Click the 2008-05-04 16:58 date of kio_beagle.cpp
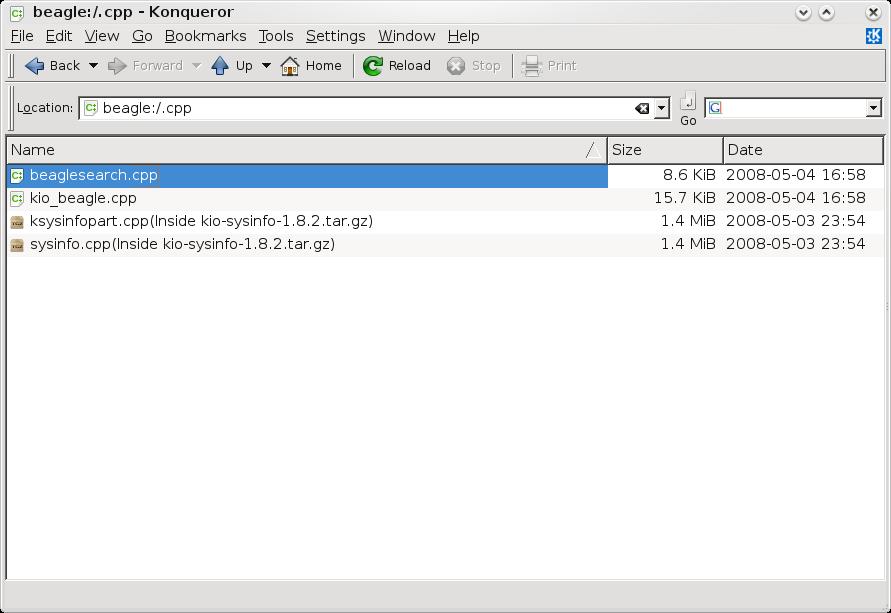The image size is (891, 613). 796,198
